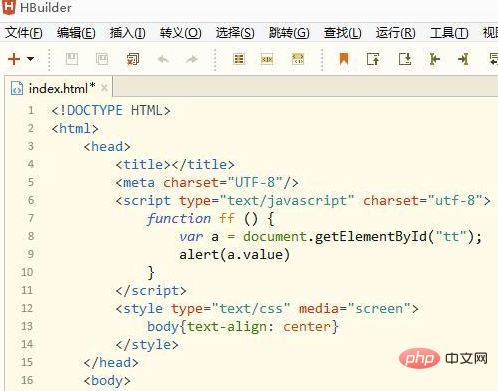498x391 pixels.
Task: Click line number 7 in gutter
Action: click(x=31, y=218)
